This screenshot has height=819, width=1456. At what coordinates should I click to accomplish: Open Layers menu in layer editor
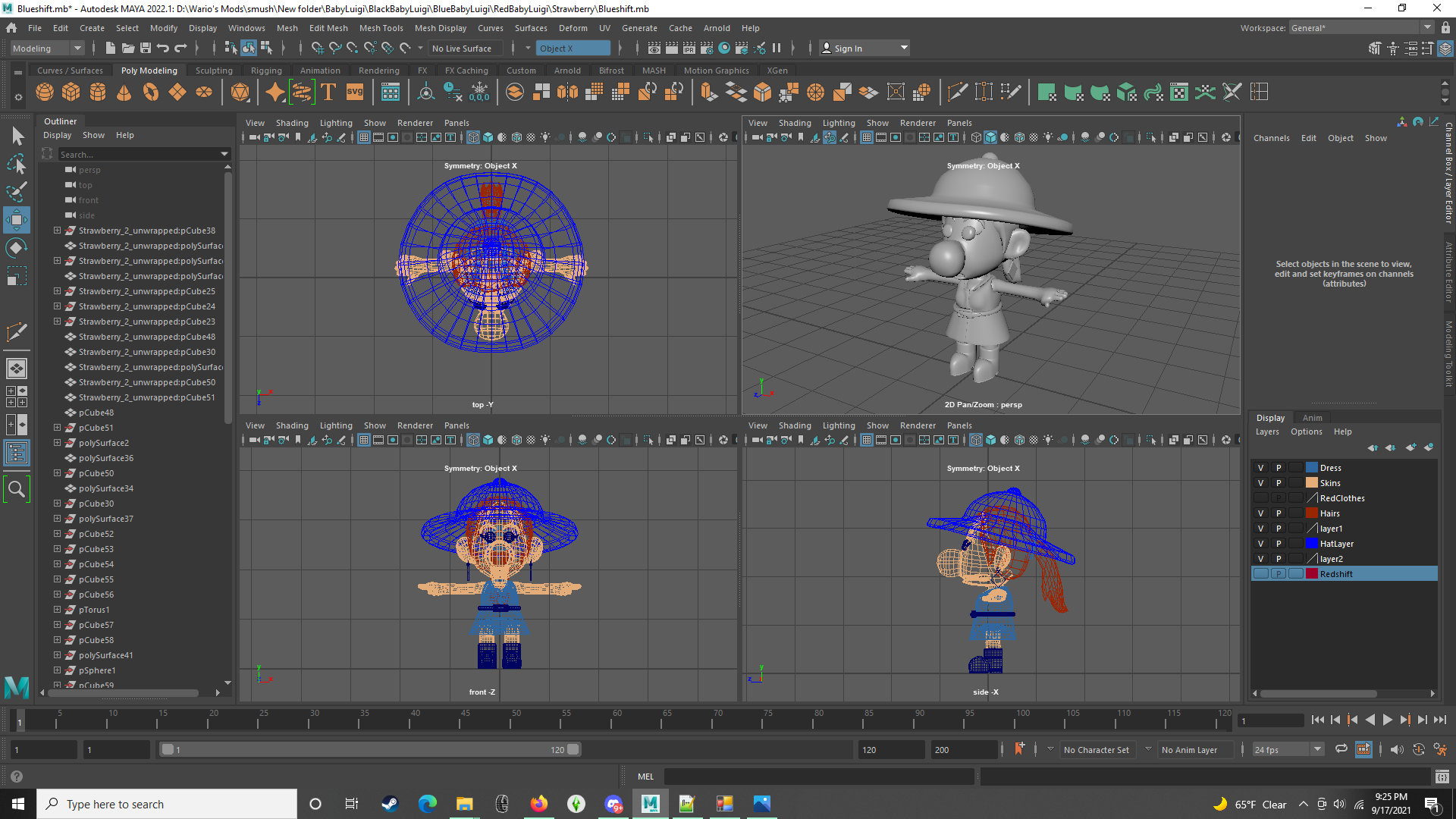tap(1267, 431)
